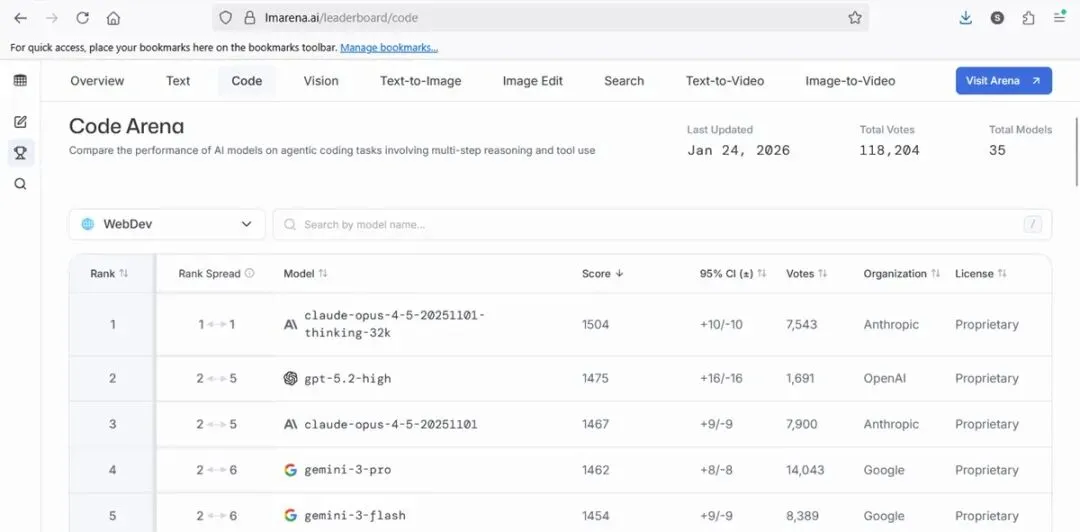This screenshot has width=1080, height=532.
Task: Sort by the Score column header
Action: pos(602,273)
